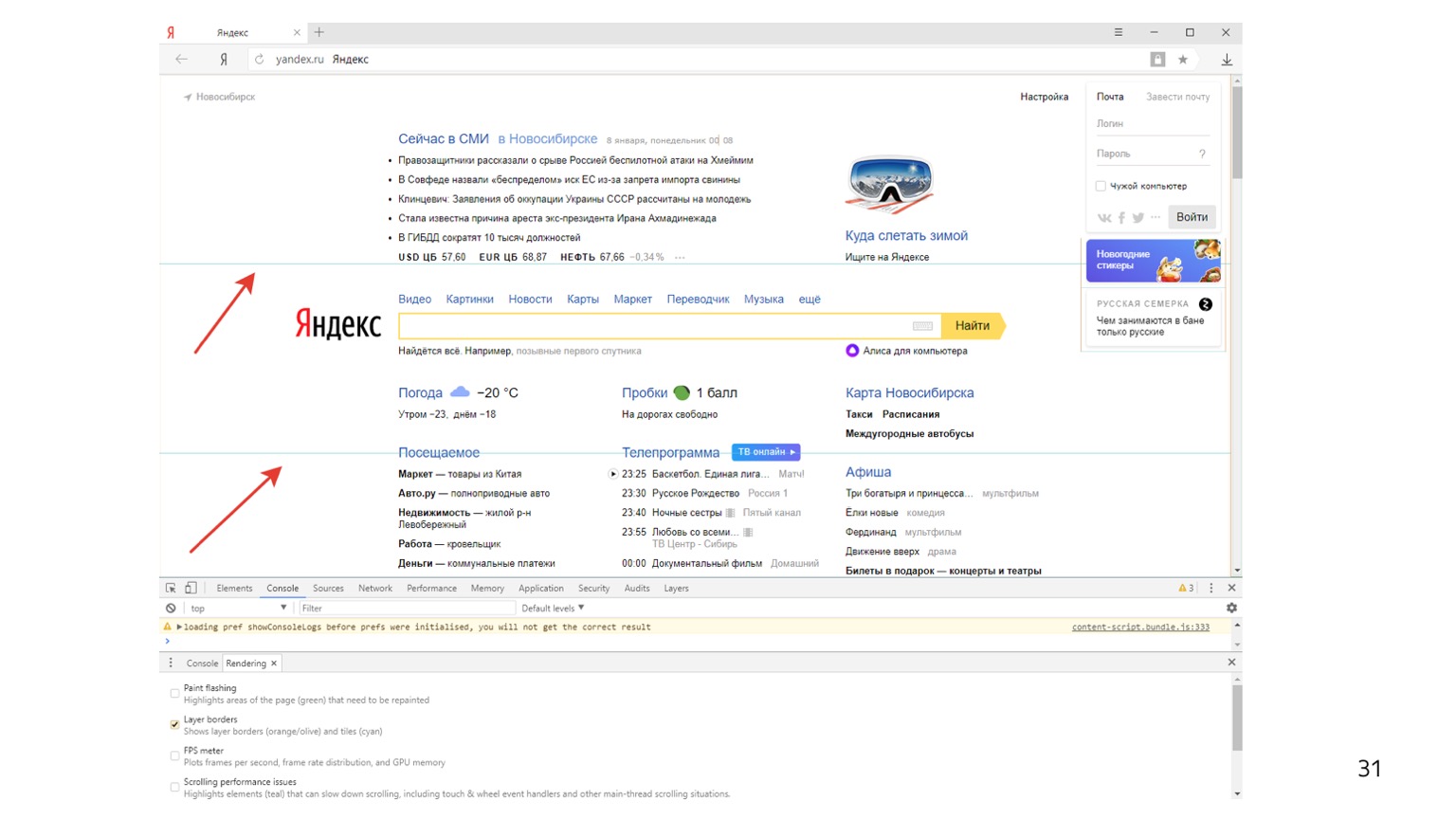1456x819 pixels.
Task: Reload the page with the refresh icon
Action: coord(259,59)
